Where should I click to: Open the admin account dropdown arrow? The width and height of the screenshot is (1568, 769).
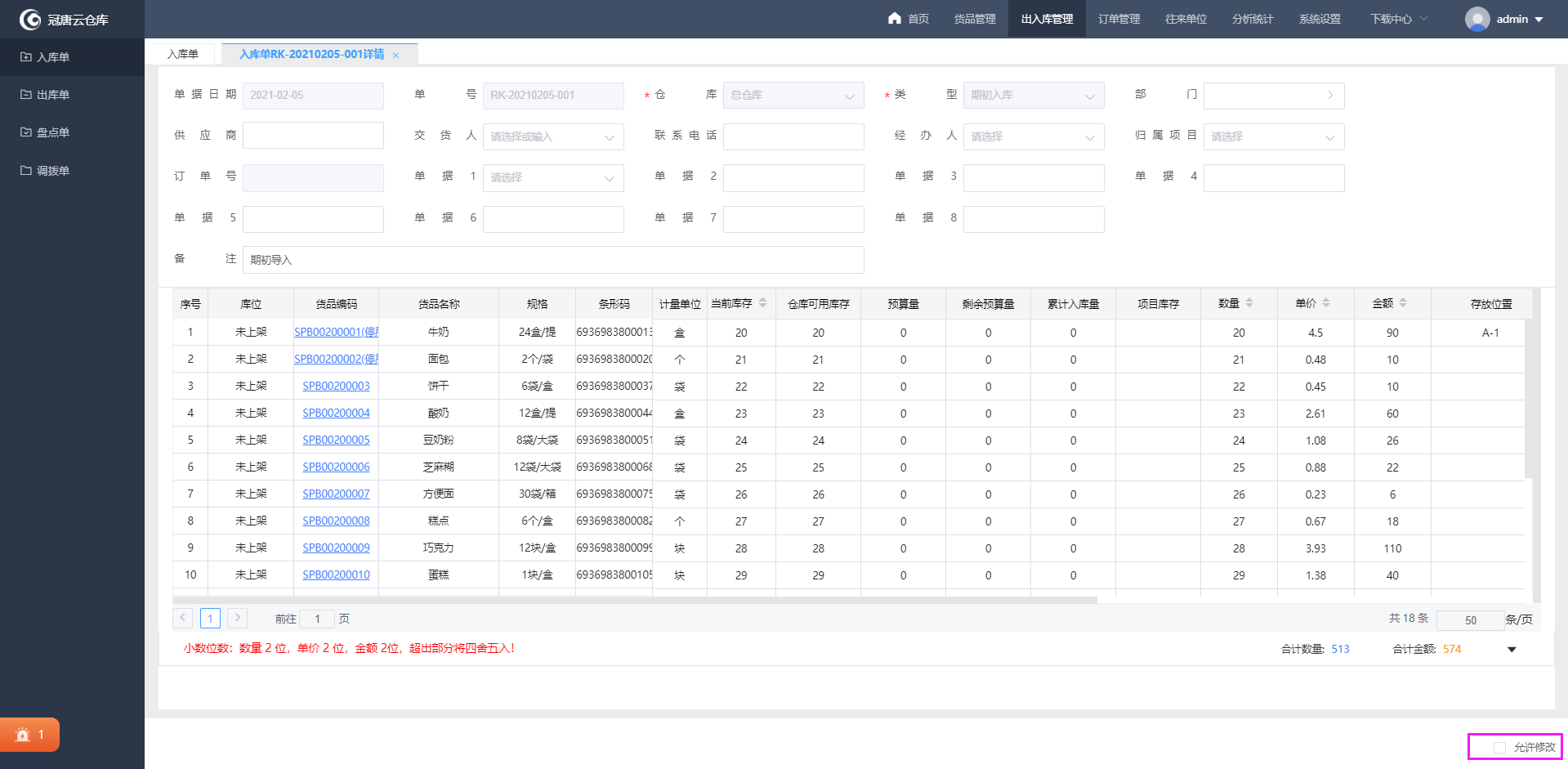point(1539,20)
